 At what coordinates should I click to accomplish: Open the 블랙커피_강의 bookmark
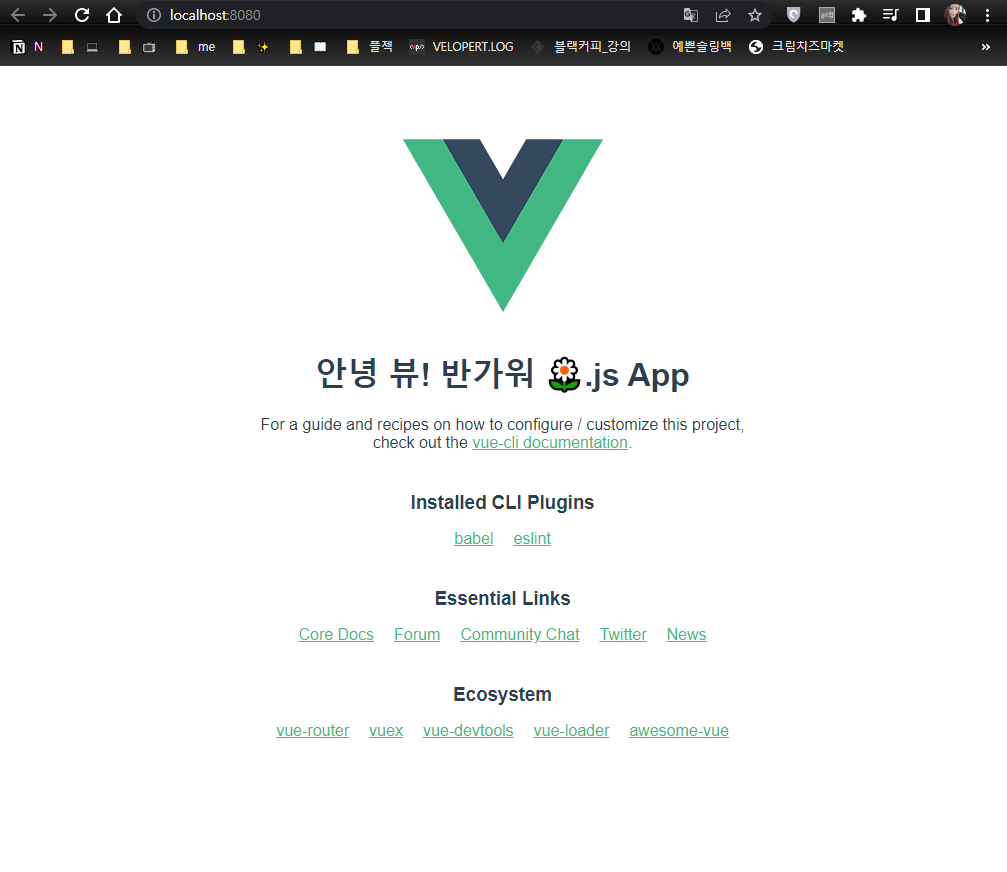(x=581, y=47)
